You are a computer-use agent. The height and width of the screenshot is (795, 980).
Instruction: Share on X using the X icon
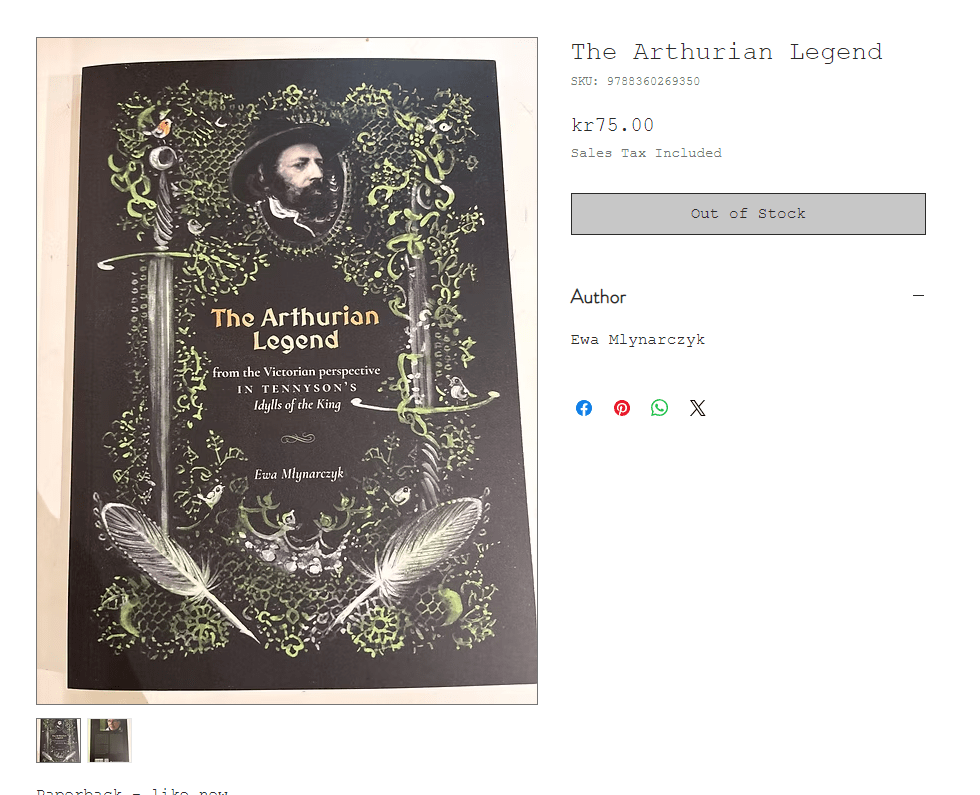point(698,408)
